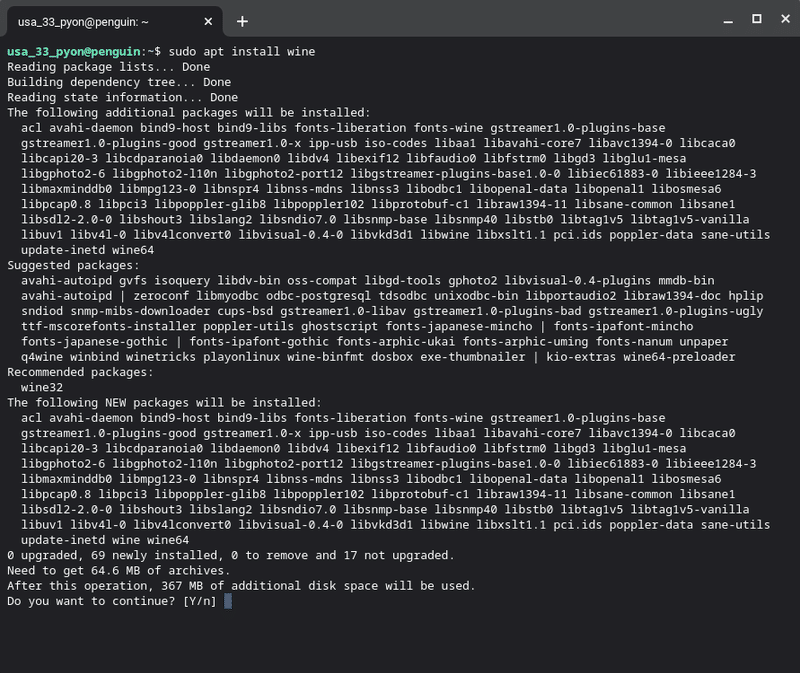800x673 pixels.
Task: Click 'zeroconf' in suggested packages
Action: [x=161, y=296]
